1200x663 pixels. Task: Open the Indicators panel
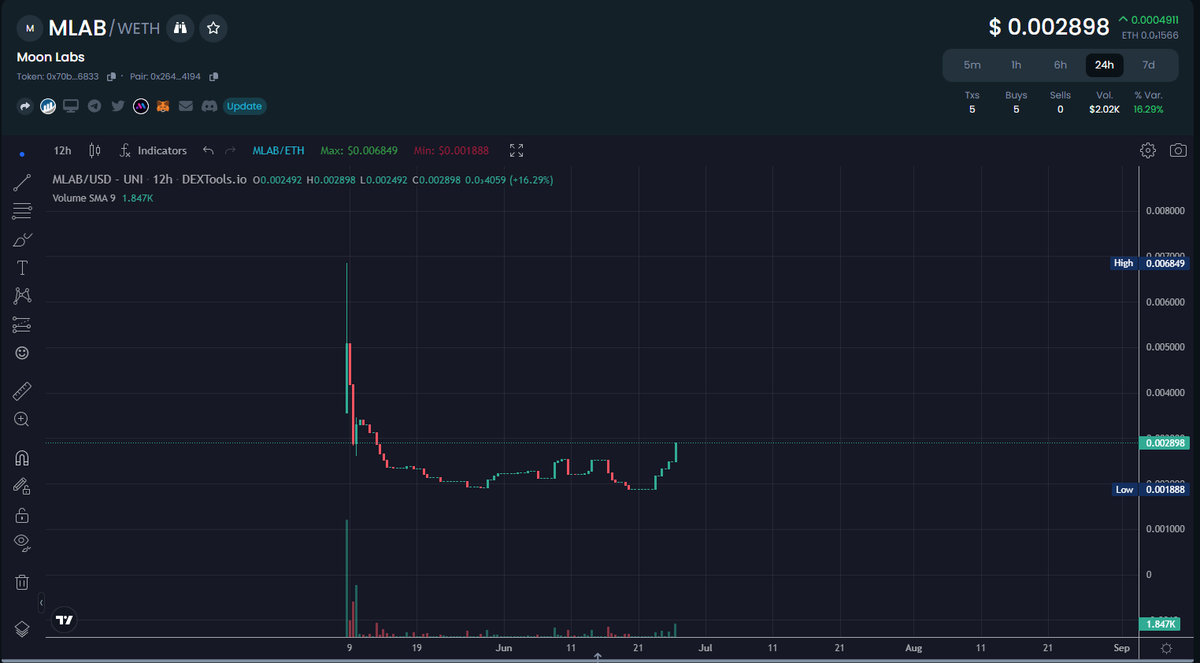160,150
